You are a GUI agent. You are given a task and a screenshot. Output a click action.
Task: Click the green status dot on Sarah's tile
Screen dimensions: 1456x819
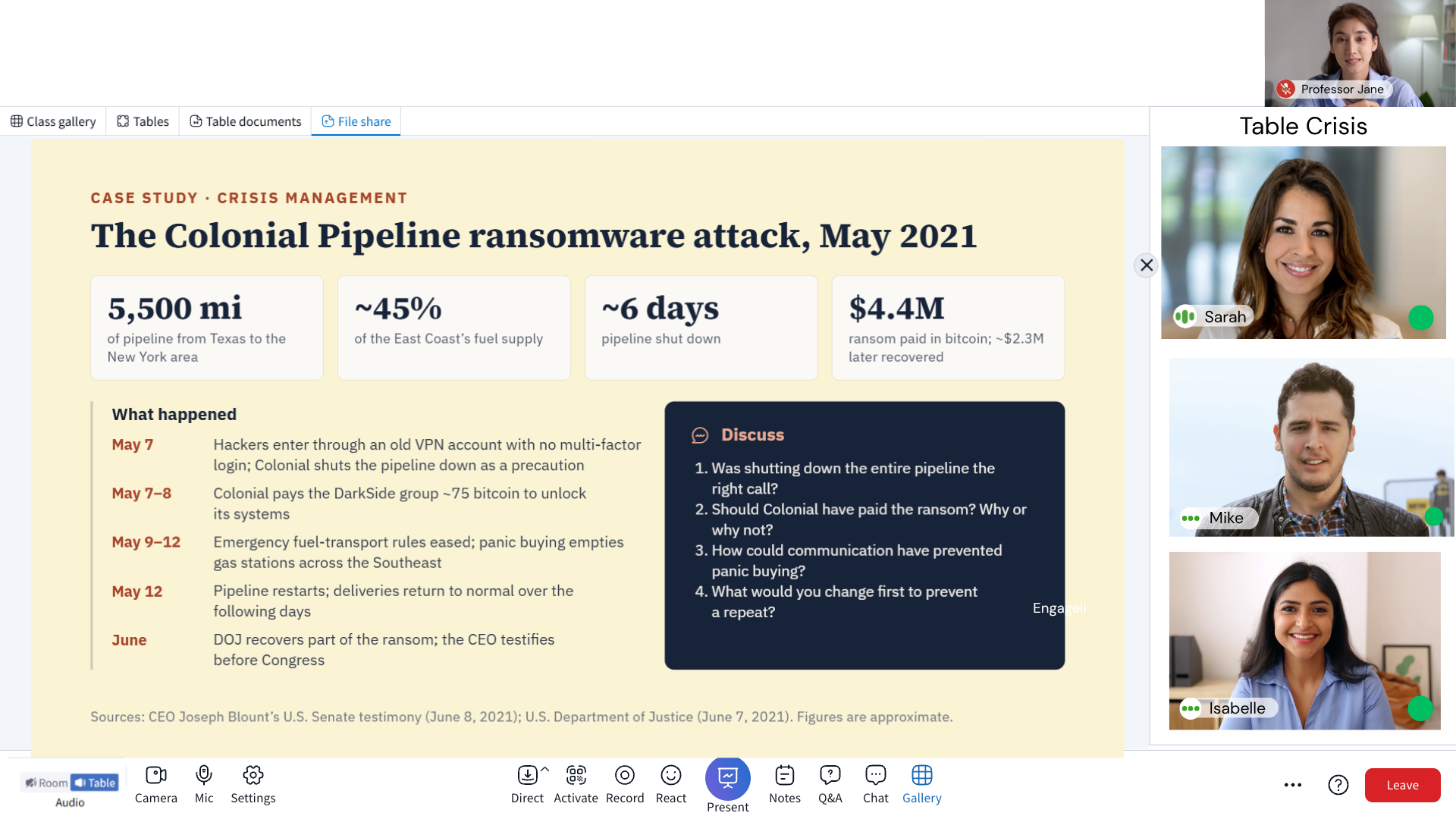[1420, 318]
